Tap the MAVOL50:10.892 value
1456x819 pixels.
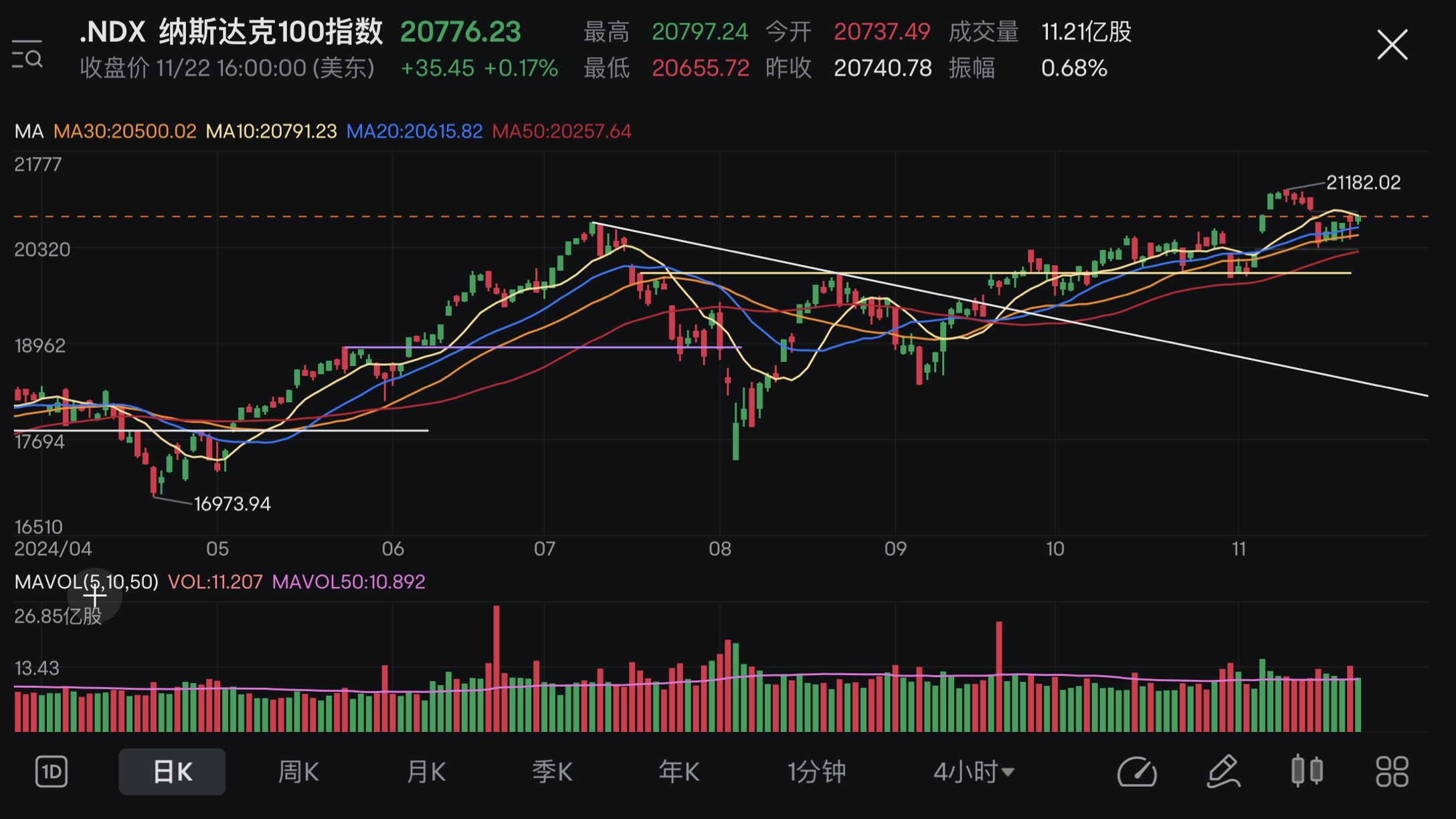coord(349,582)
